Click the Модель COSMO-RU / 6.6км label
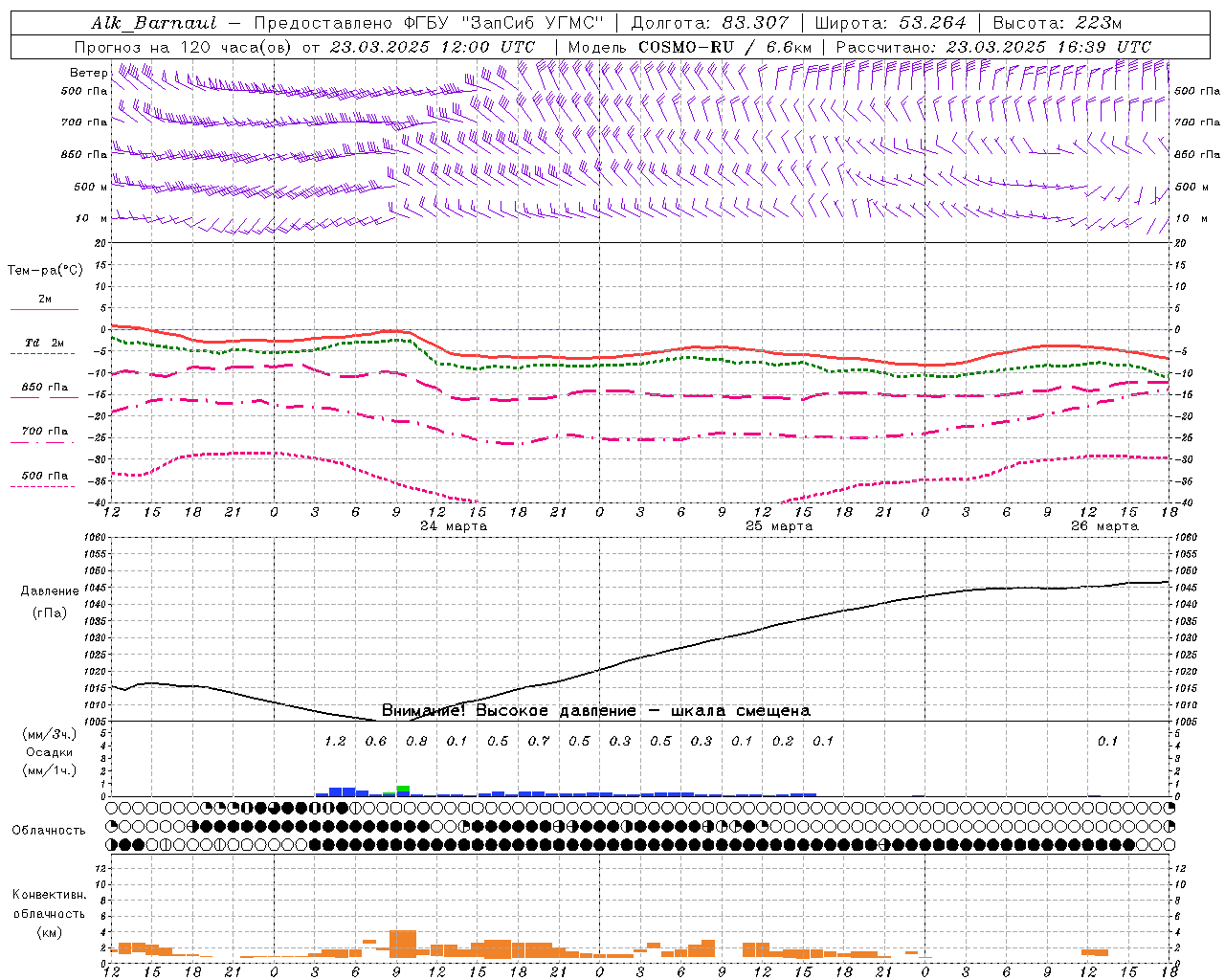 coord(690,47)
